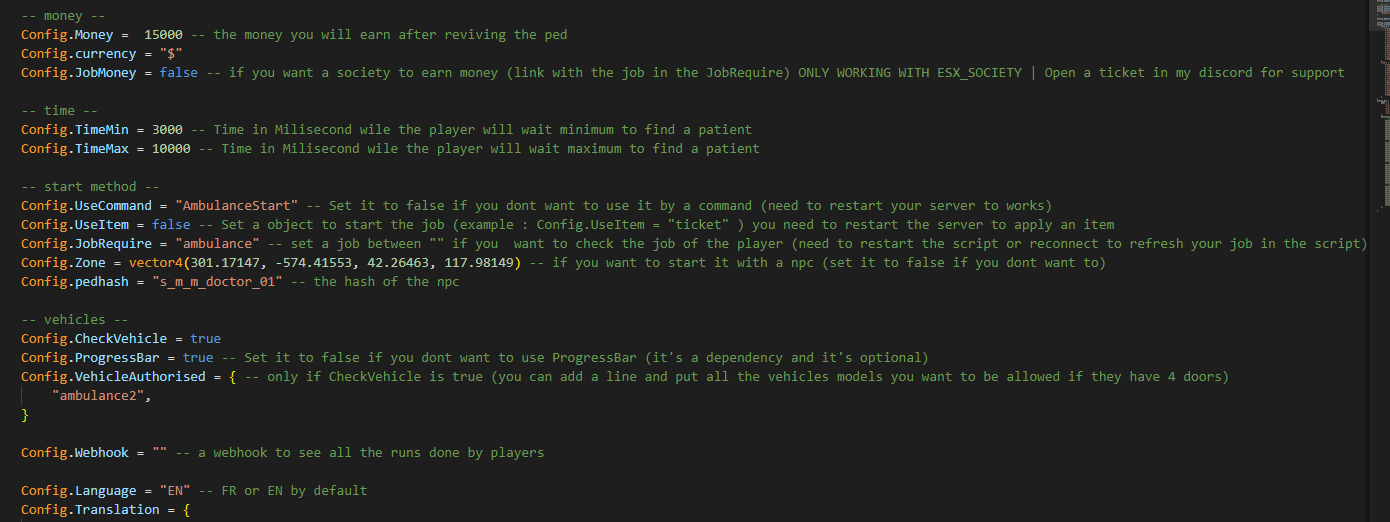Click the false value of Config.UseItem
The height and width of the screenshot is (522, 1390).
tap(170, 225)
